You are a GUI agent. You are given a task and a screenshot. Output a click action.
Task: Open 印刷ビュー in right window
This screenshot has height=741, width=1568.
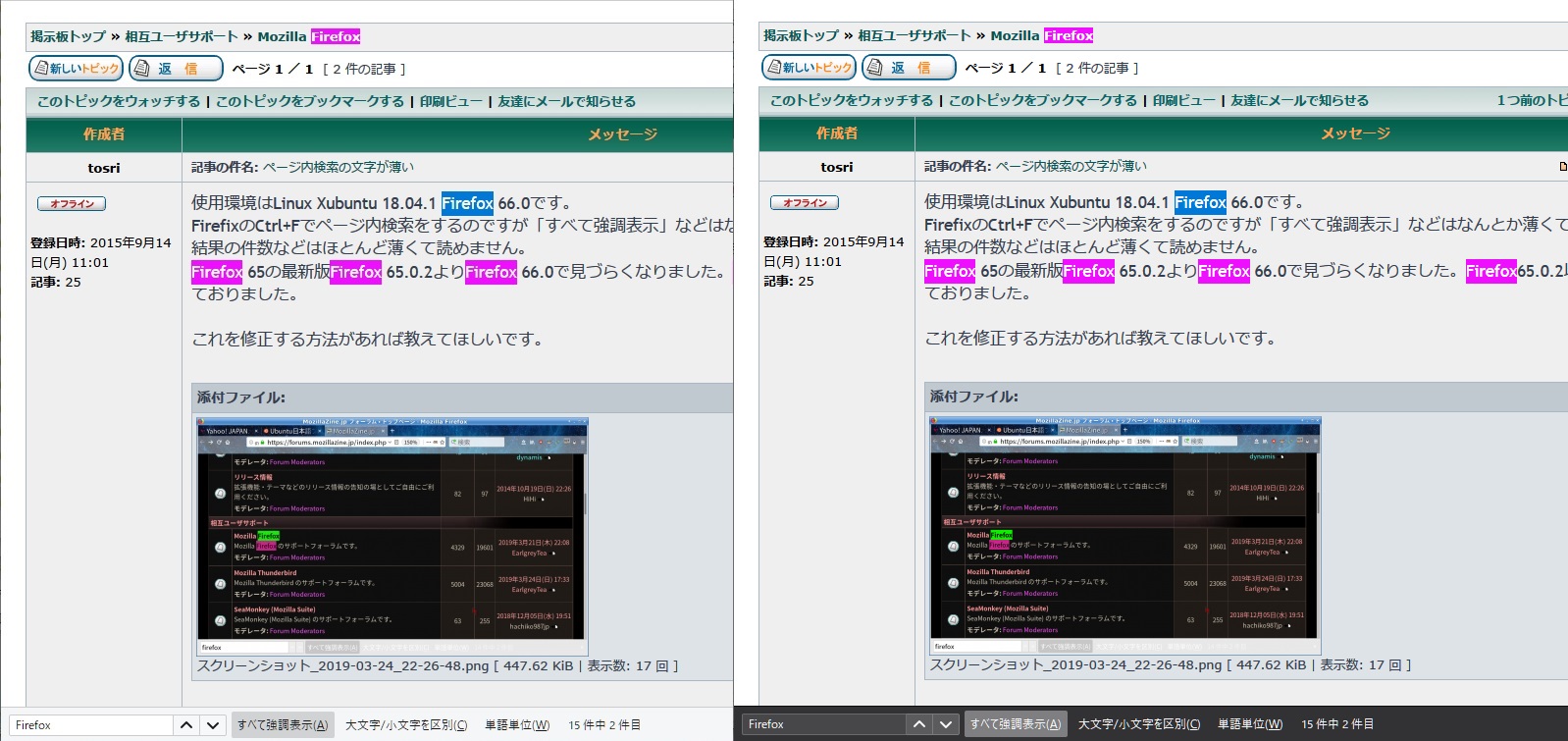[1184, 100]
